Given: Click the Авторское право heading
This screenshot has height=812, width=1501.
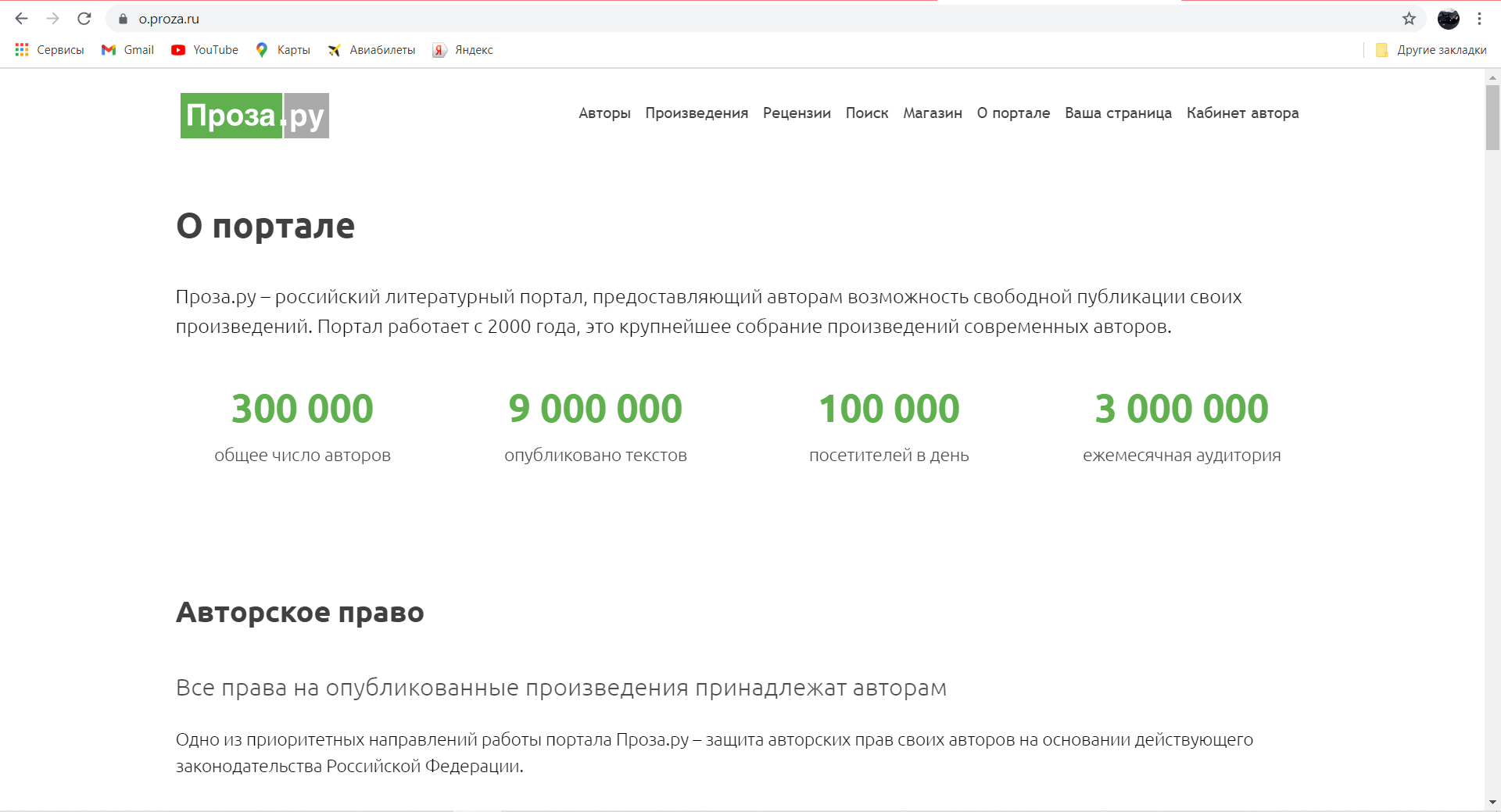Looking at the screenshot, I should (300, 612).
